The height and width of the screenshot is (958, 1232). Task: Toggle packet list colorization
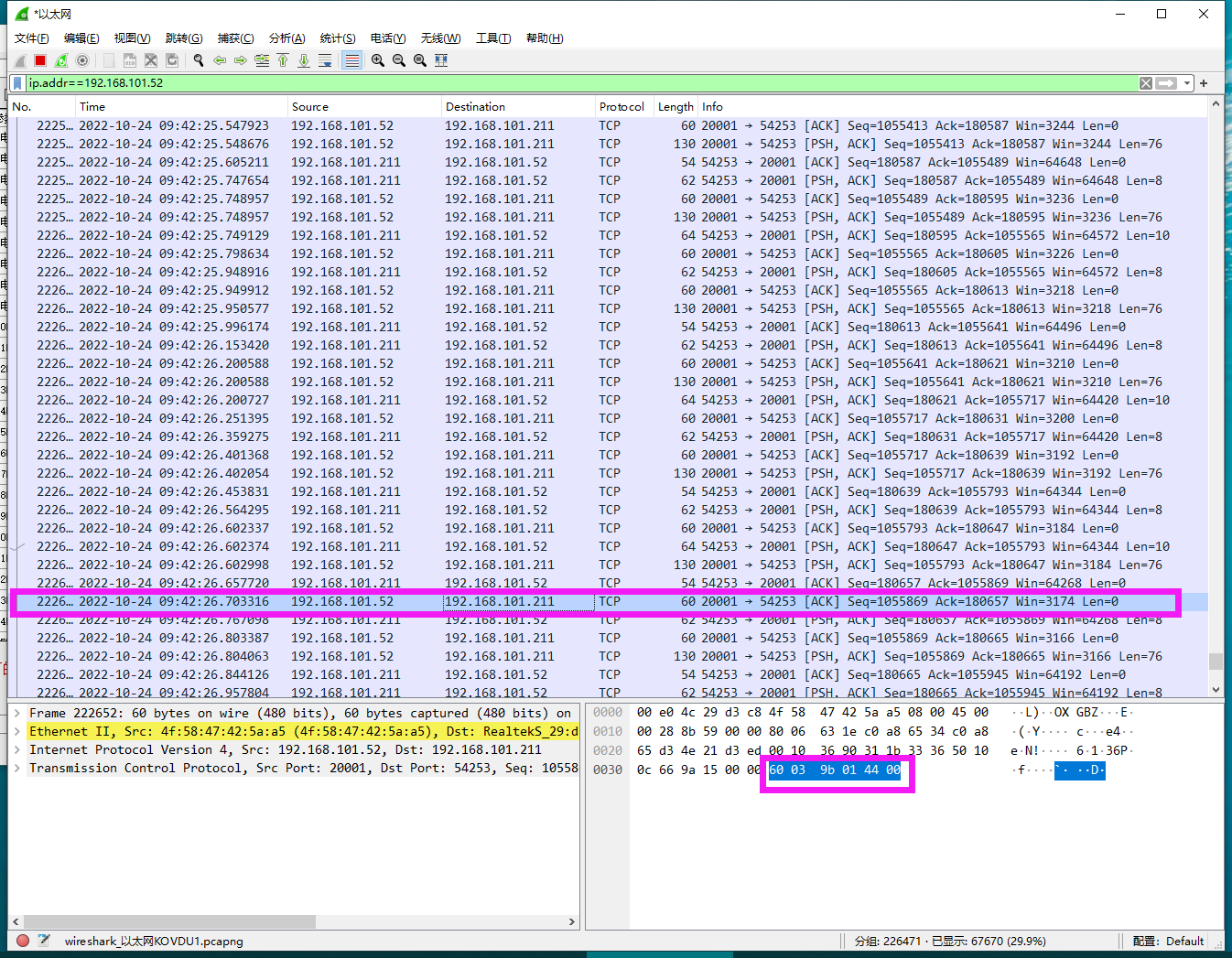(351, 60)
